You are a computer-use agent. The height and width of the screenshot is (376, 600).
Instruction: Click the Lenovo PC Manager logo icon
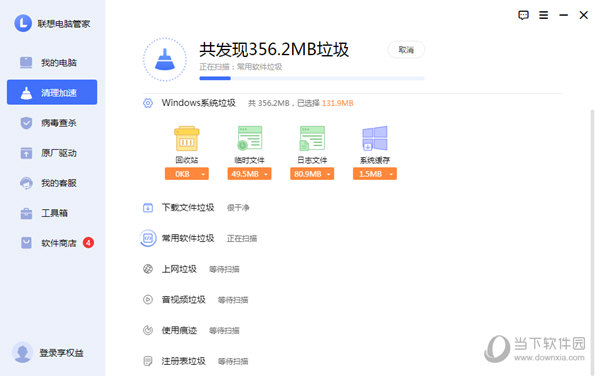click(23, 23)
